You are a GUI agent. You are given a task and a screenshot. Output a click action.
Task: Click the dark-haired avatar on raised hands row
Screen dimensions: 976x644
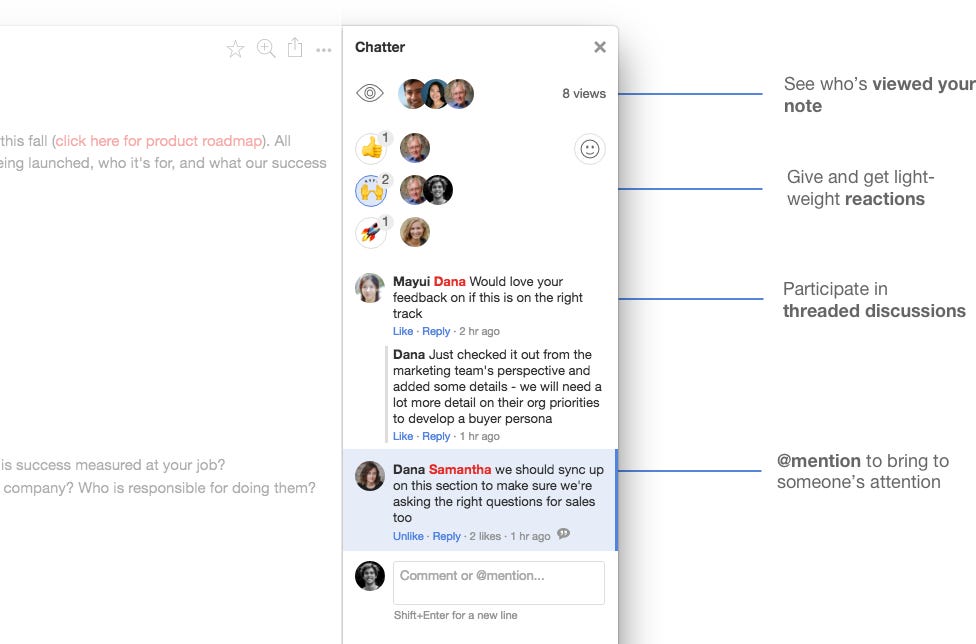[x=439, y=190]
